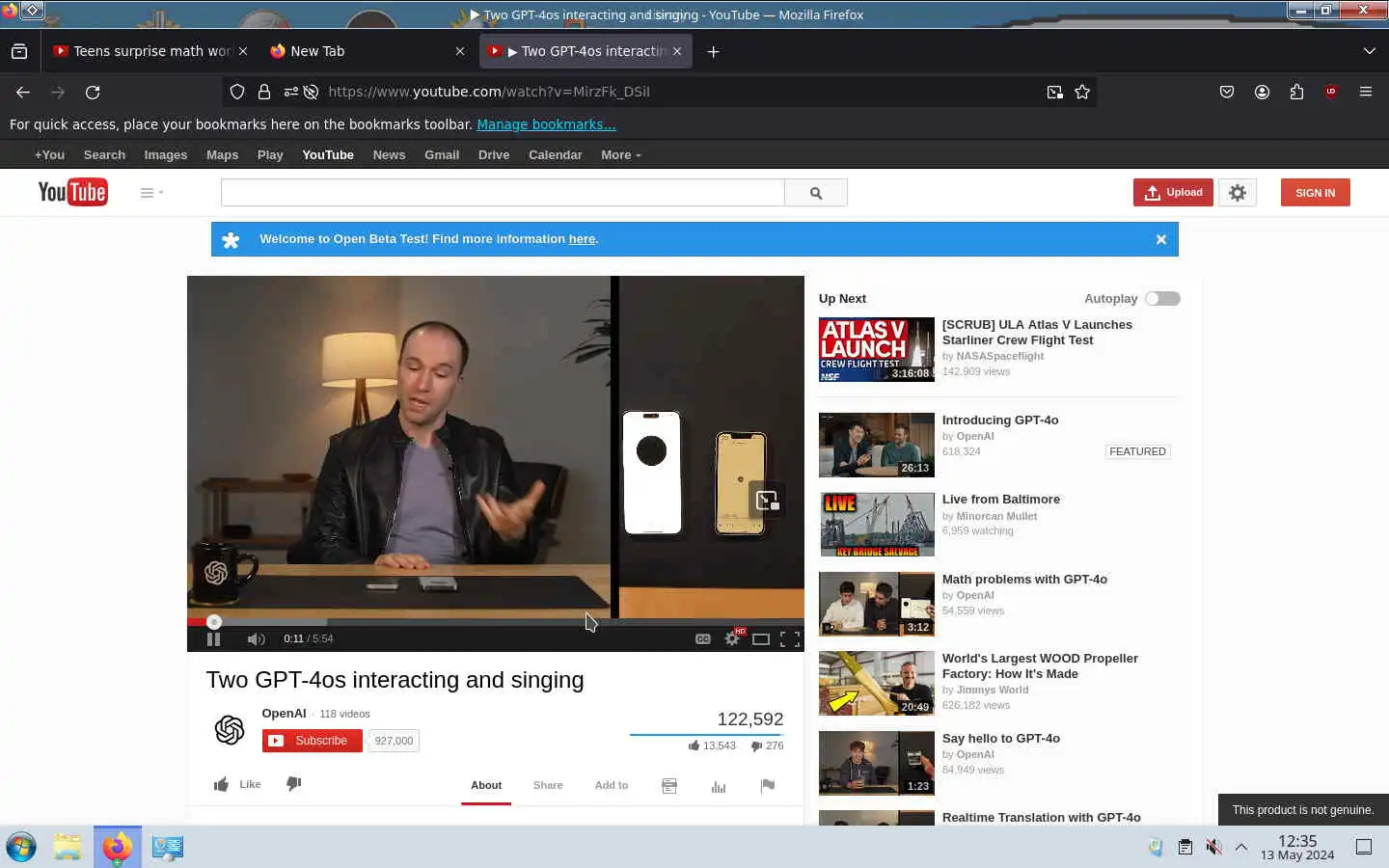Open the transcript icon tab
This screenshot has width=1389, height=868.
click(x=669, y=786)
